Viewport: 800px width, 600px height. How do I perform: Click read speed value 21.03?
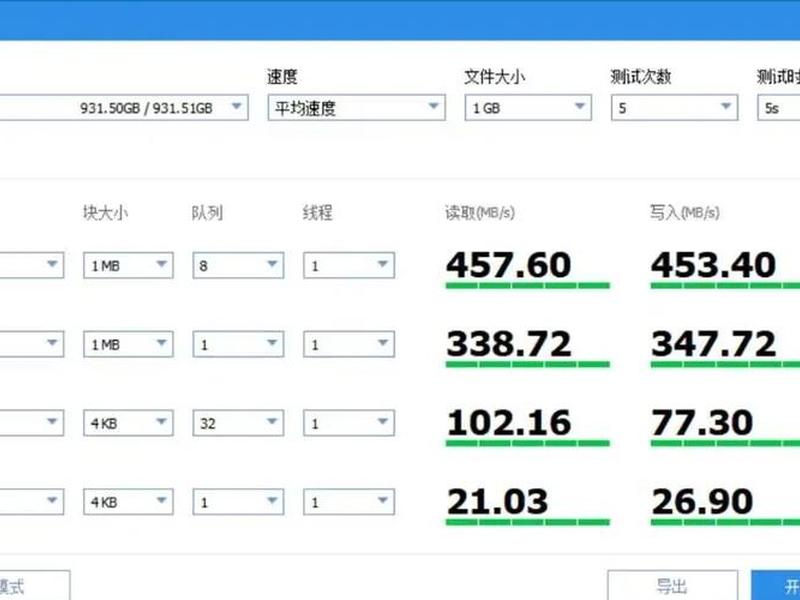(x=497, y=502)
